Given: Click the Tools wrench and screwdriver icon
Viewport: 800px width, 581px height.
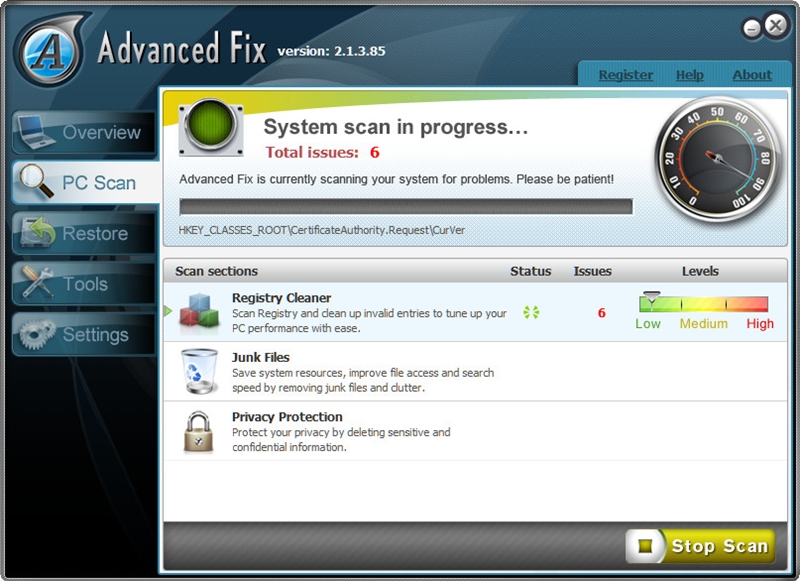Looking at the screenshot, I should (x=38, y=282).
